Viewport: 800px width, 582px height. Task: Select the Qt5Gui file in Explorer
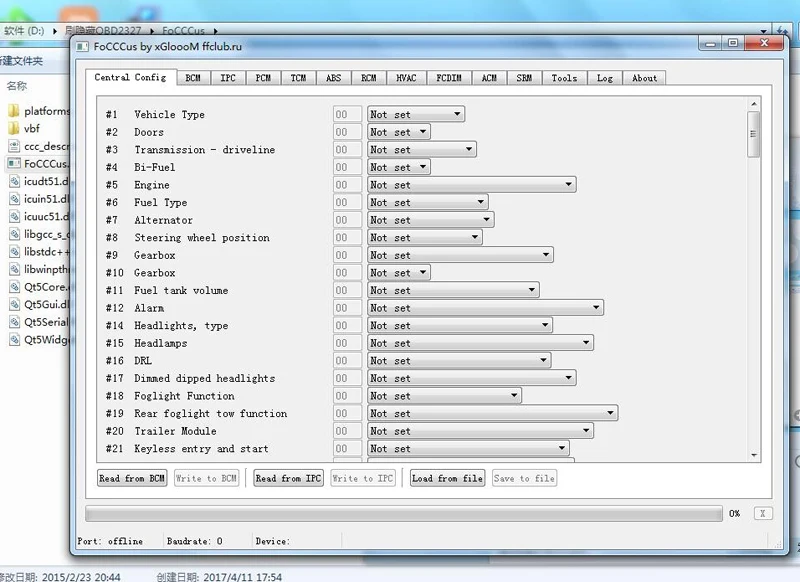[39, 305]
